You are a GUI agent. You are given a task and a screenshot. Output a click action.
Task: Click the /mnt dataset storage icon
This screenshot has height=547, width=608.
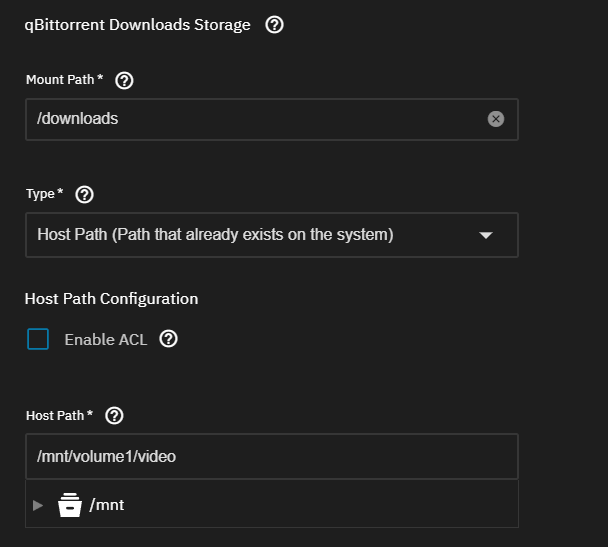pyautogui.click(x=70, y=505)
